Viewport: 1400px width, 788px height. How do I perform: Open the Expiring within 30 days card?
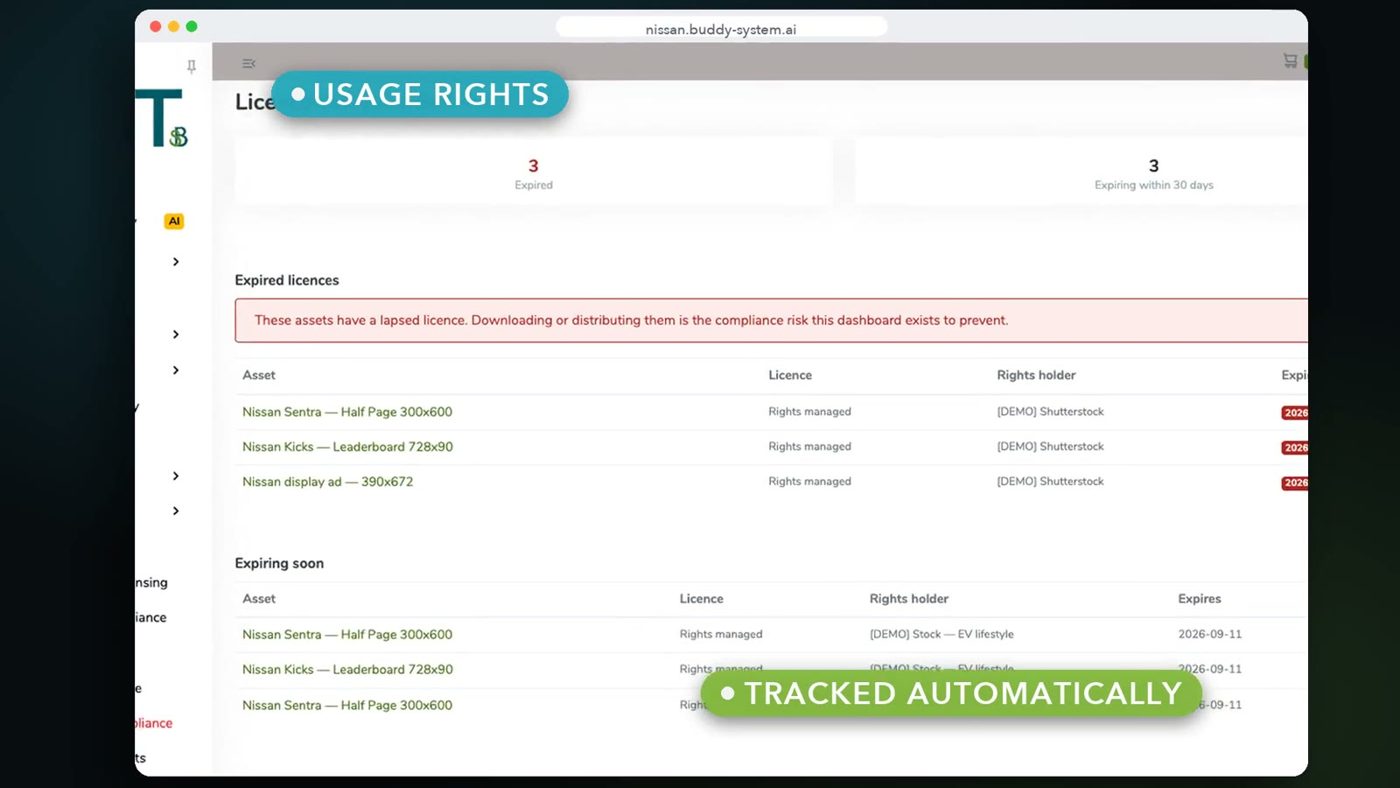pos(1081,172)
